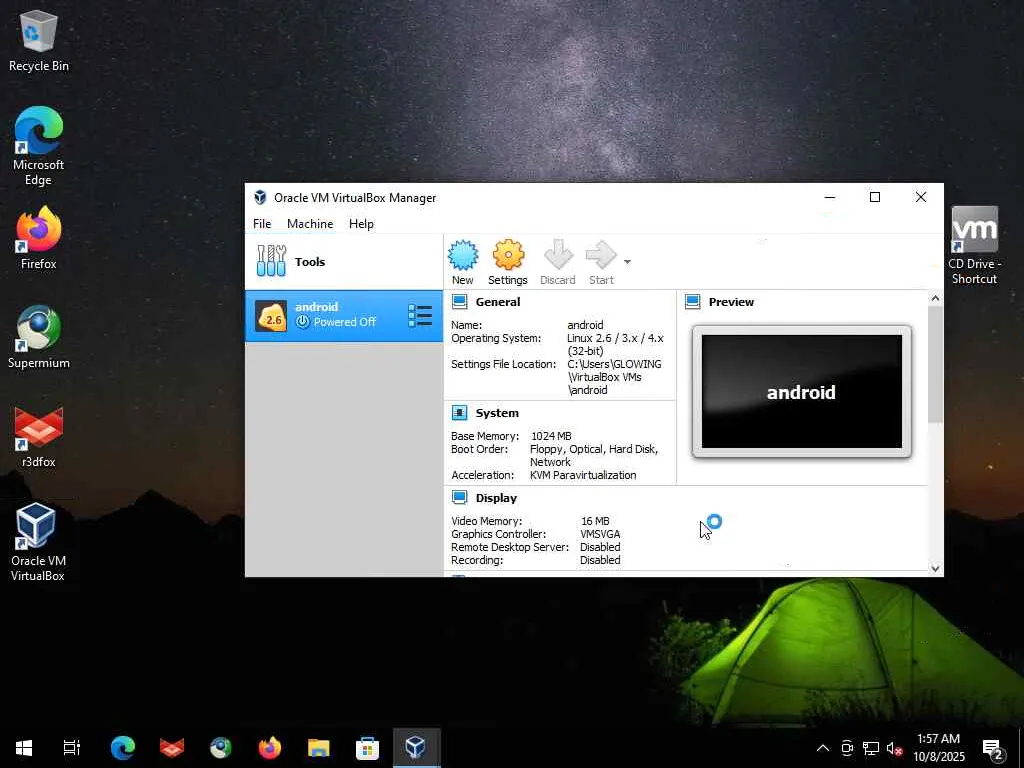Click the 16 MB video memory value
The width and height of the screenshot is (1024, 768).
click(595, 520)
